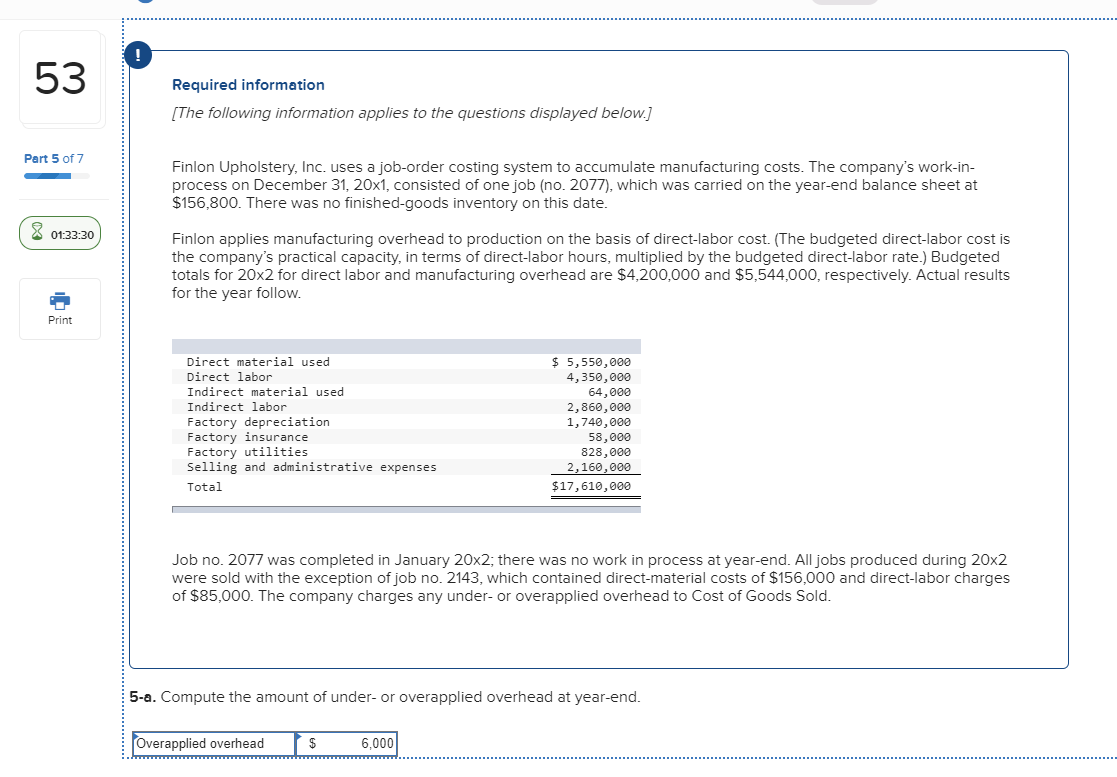Click the Required information link text
This screenshot has width=1117, height=777.
247,85
